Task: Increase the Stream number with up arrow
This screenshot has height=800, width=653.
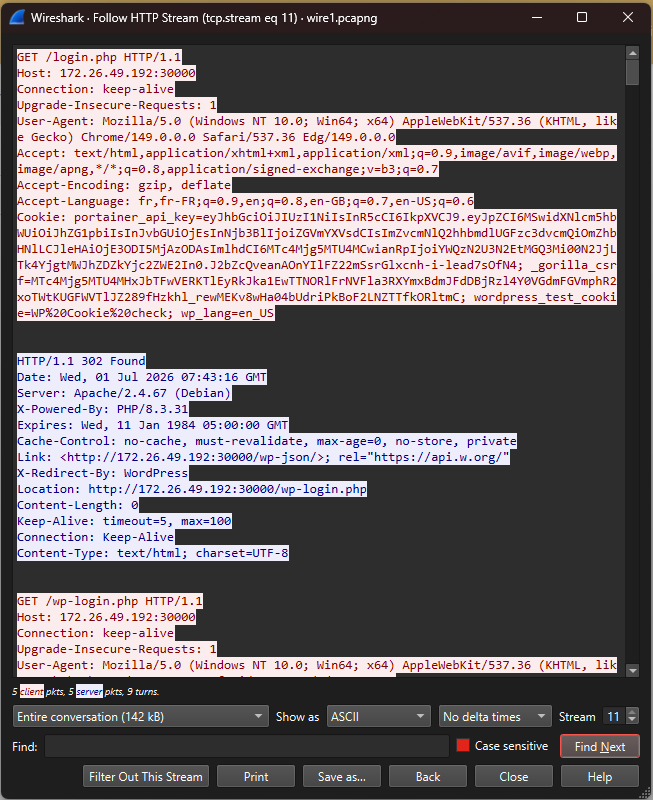Action: coord(632,712)
